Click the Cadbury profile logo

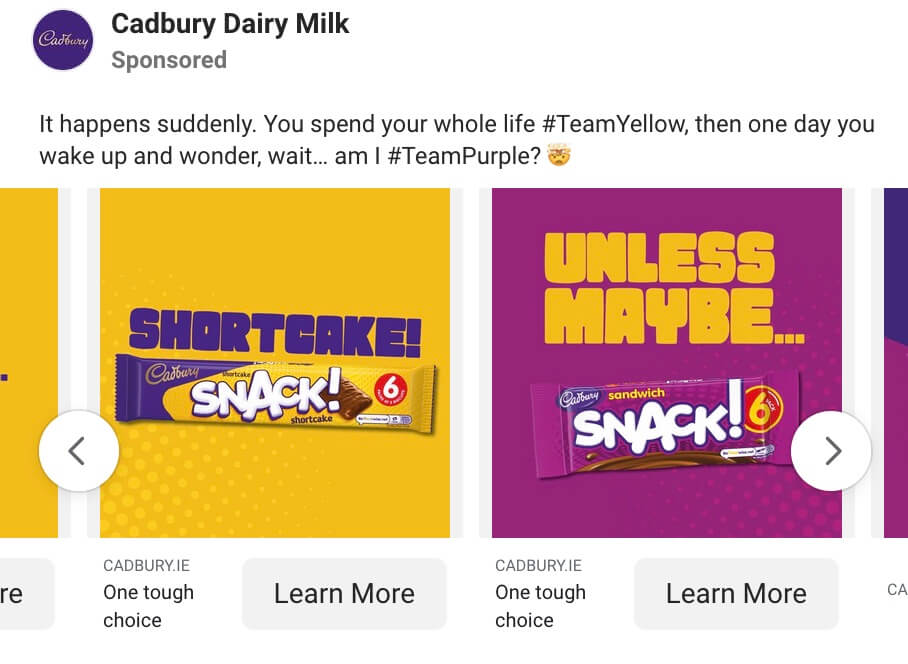63,40
